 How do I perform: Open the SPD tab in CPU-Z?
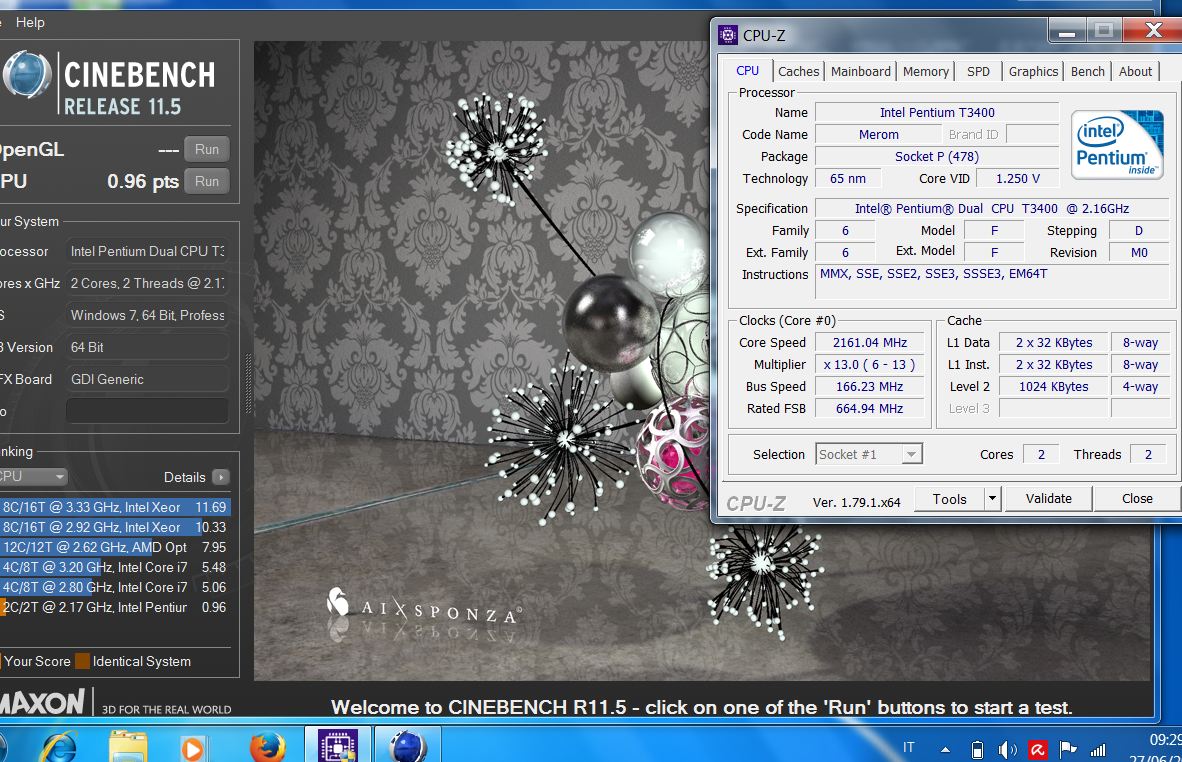[x=978, y=72]
